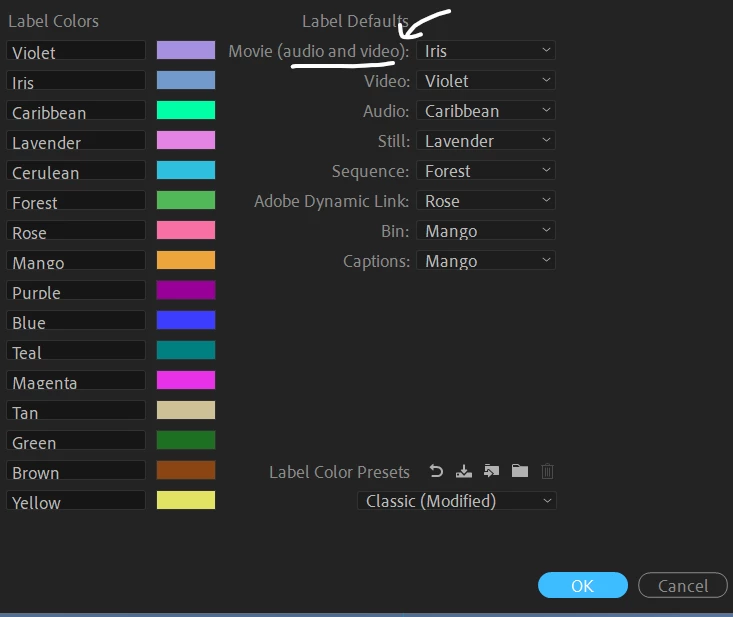Viewport: 733px width, 617px height.
Task: Click the delete preset trash icon
Action: 547,471
